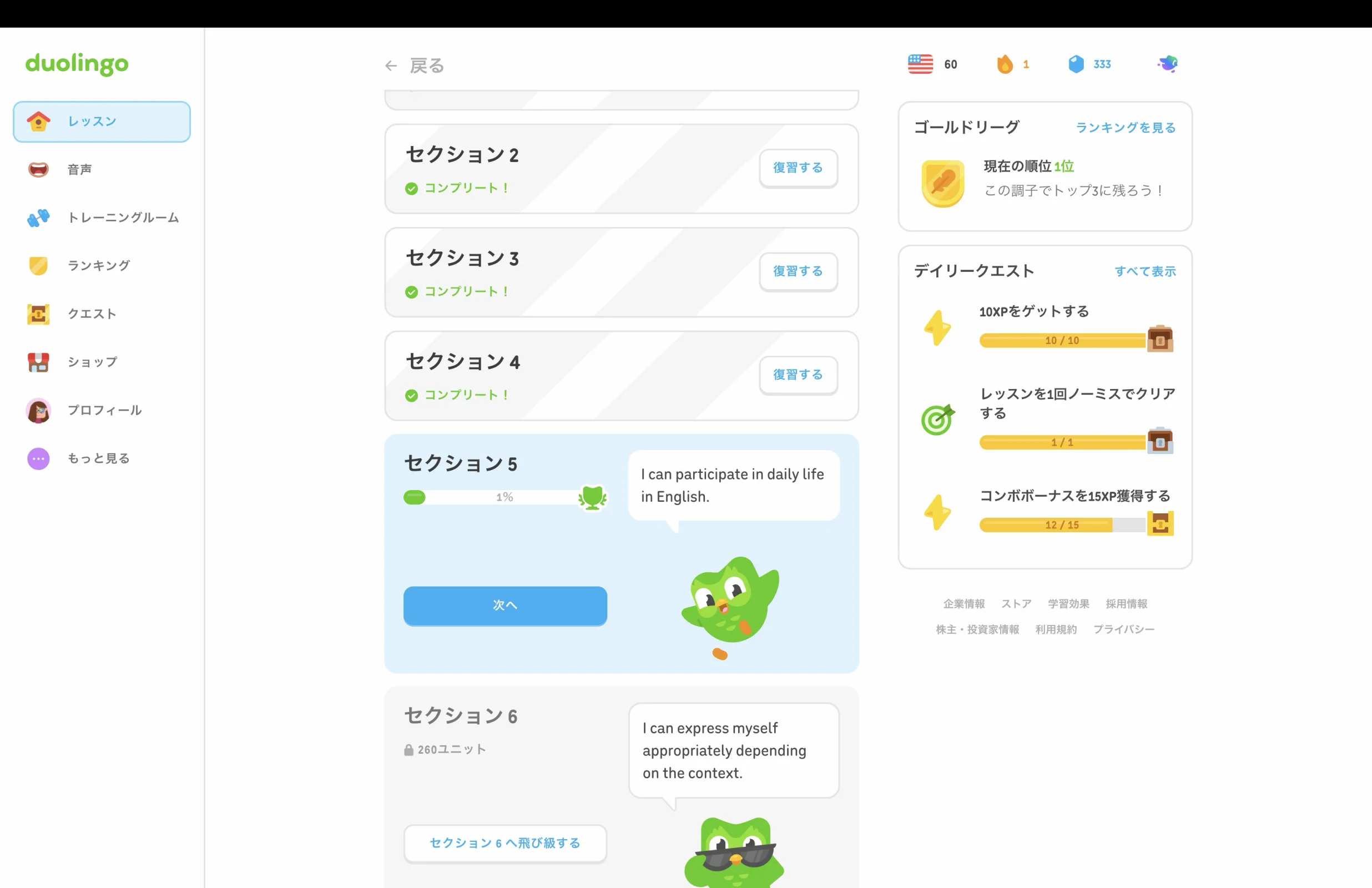Click the green check in セクション 3

point(411,292)
